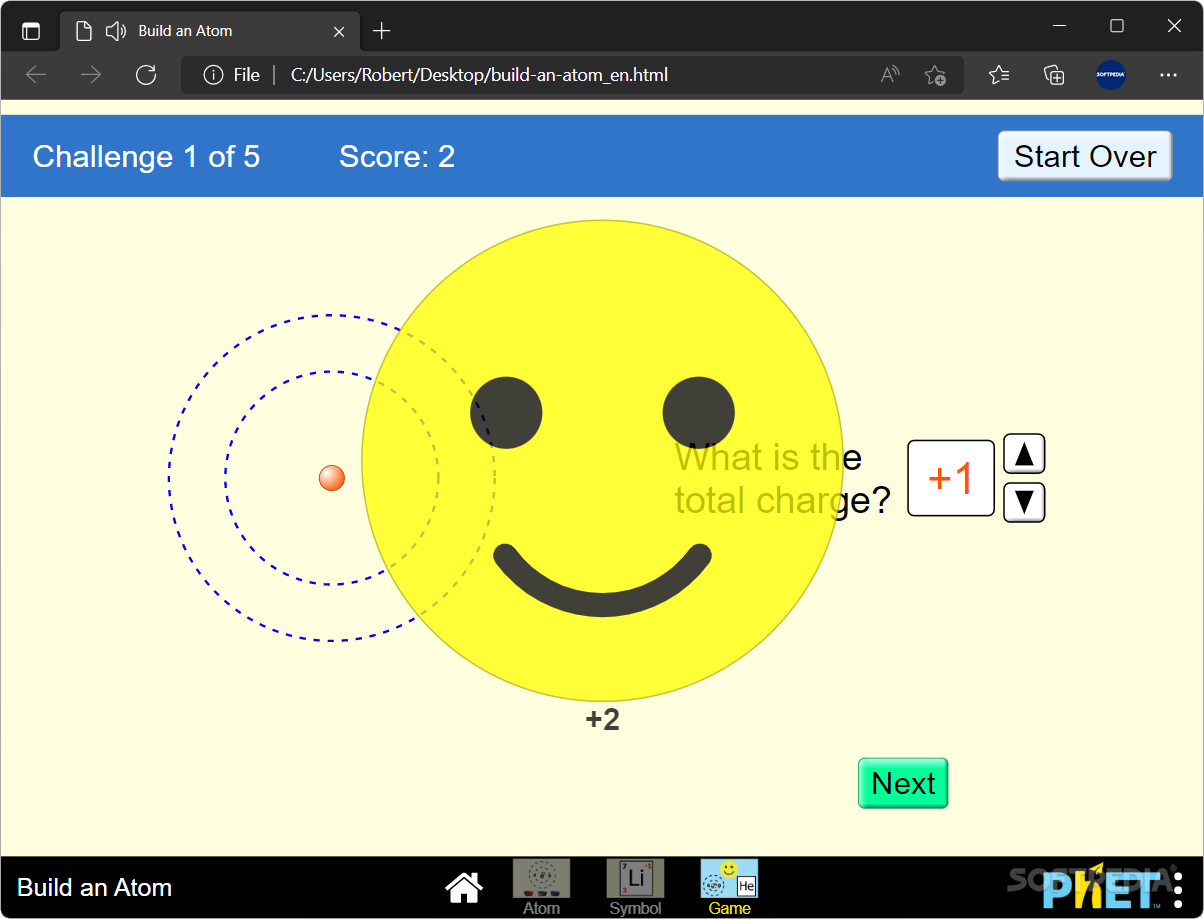Click the Start Over button
Image resolution: width=1204 pixels, height=919 pixels.
[x=1085, y=156]
